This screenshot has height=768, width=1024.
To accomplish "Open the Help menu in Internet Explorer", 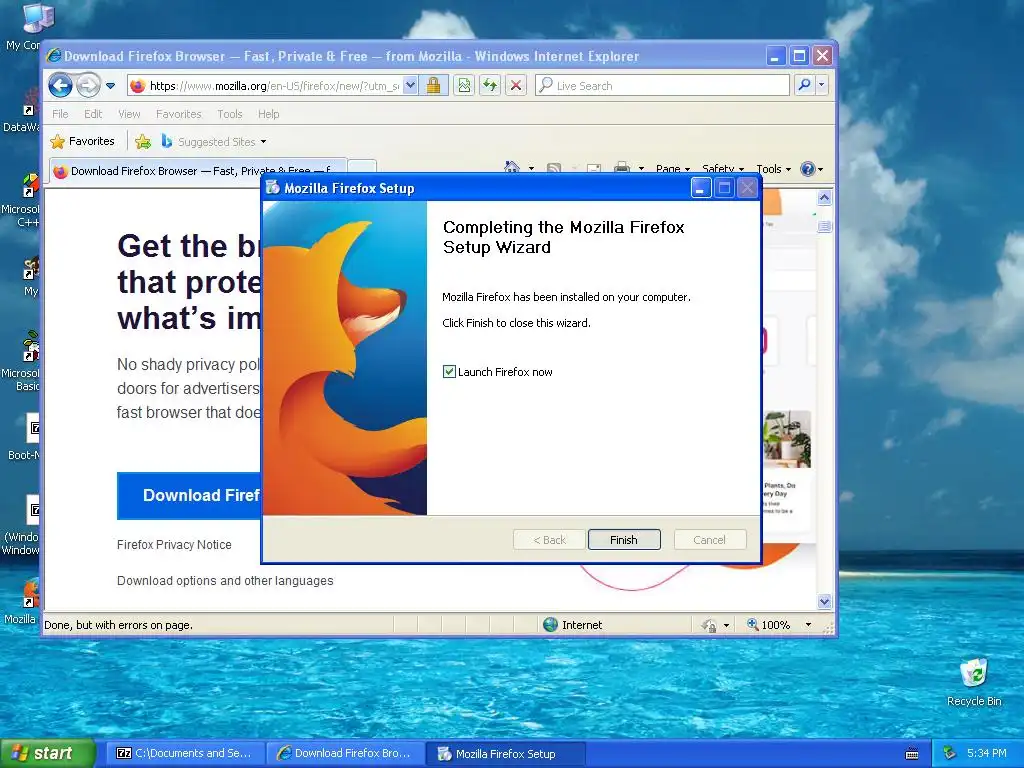I will click(268, 114).
